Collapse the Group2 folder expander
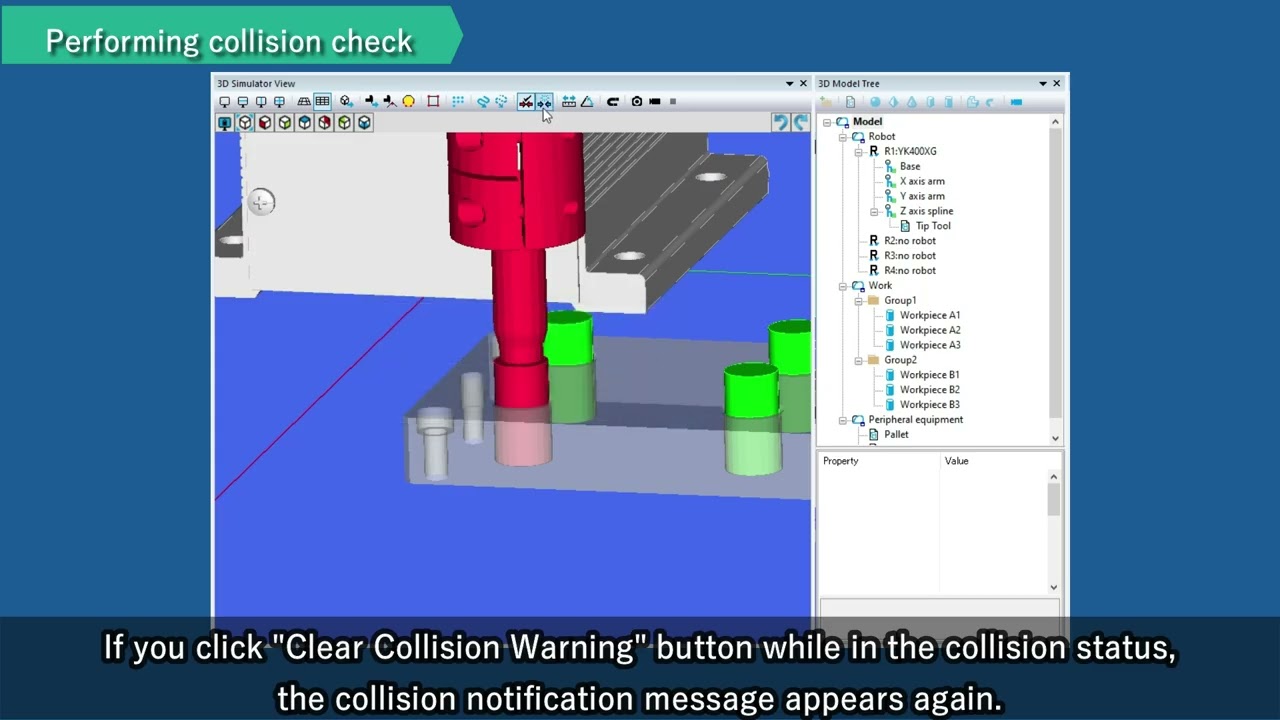 [x=859, y=360]
